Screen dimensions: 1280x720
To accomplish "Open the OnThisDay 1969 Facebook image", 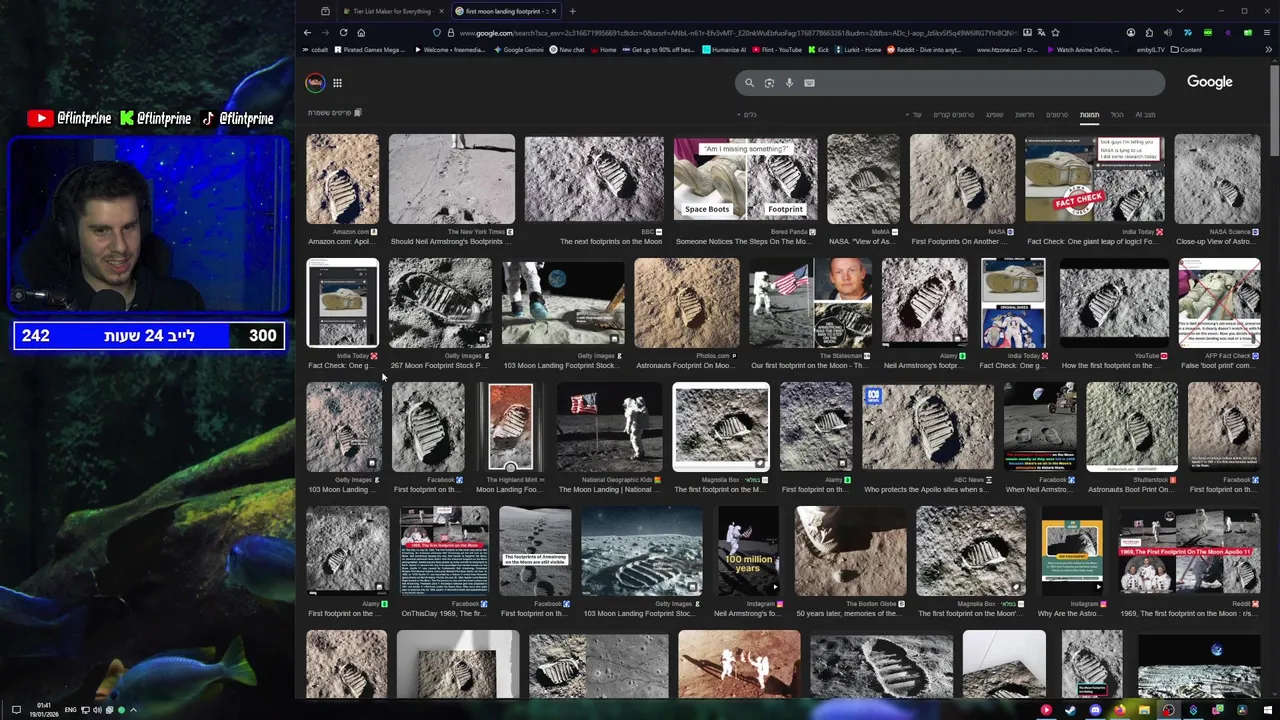I will click(444, 550).
